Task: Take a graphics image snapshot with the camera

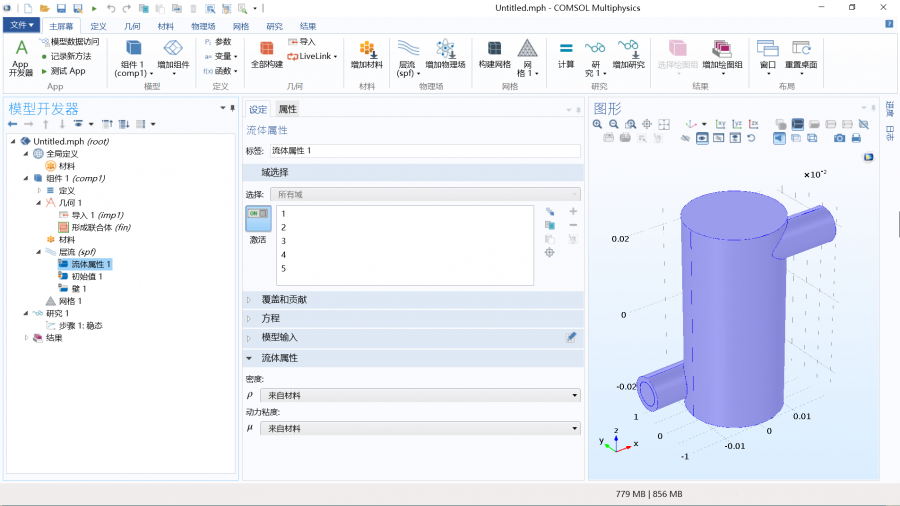Action: point(839,138)
